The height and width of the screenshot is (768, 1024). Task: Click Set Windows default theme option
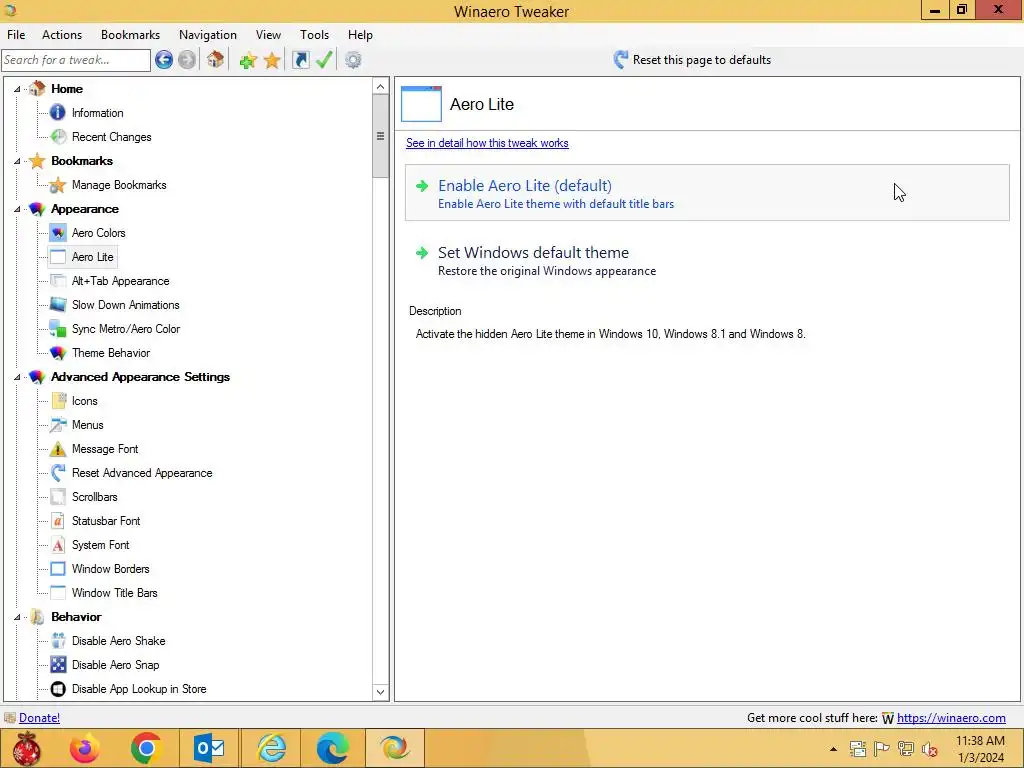707,261
